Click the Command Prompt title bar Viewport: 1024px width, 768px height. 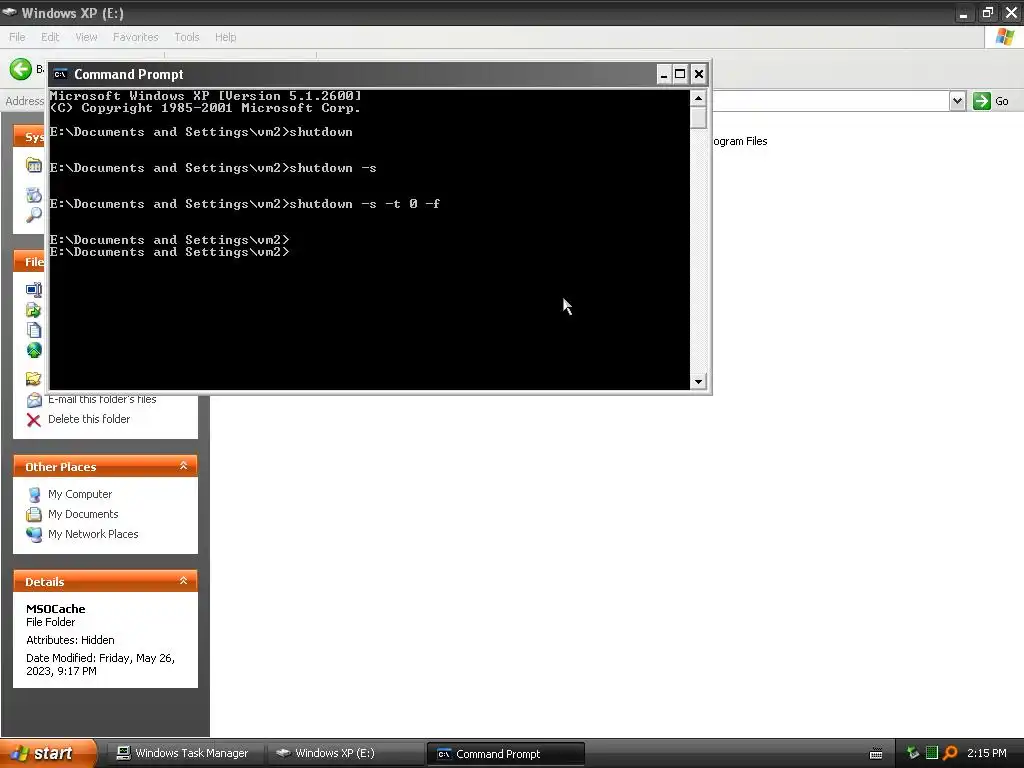[353, 74]
